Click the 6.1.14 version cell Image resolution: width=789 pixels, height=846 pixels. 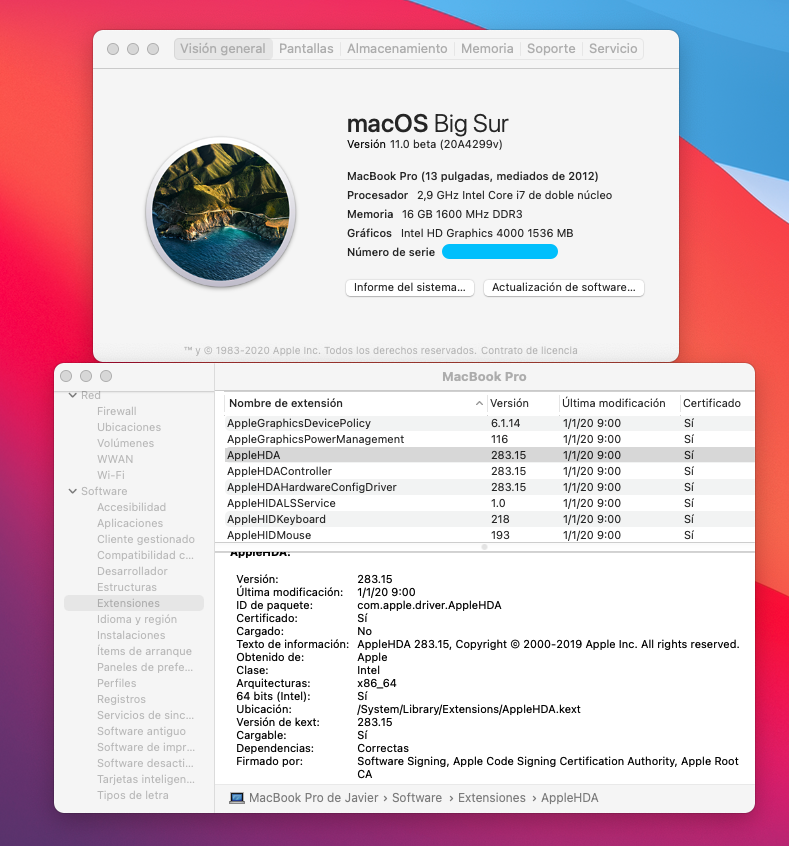tap(506, 423)
